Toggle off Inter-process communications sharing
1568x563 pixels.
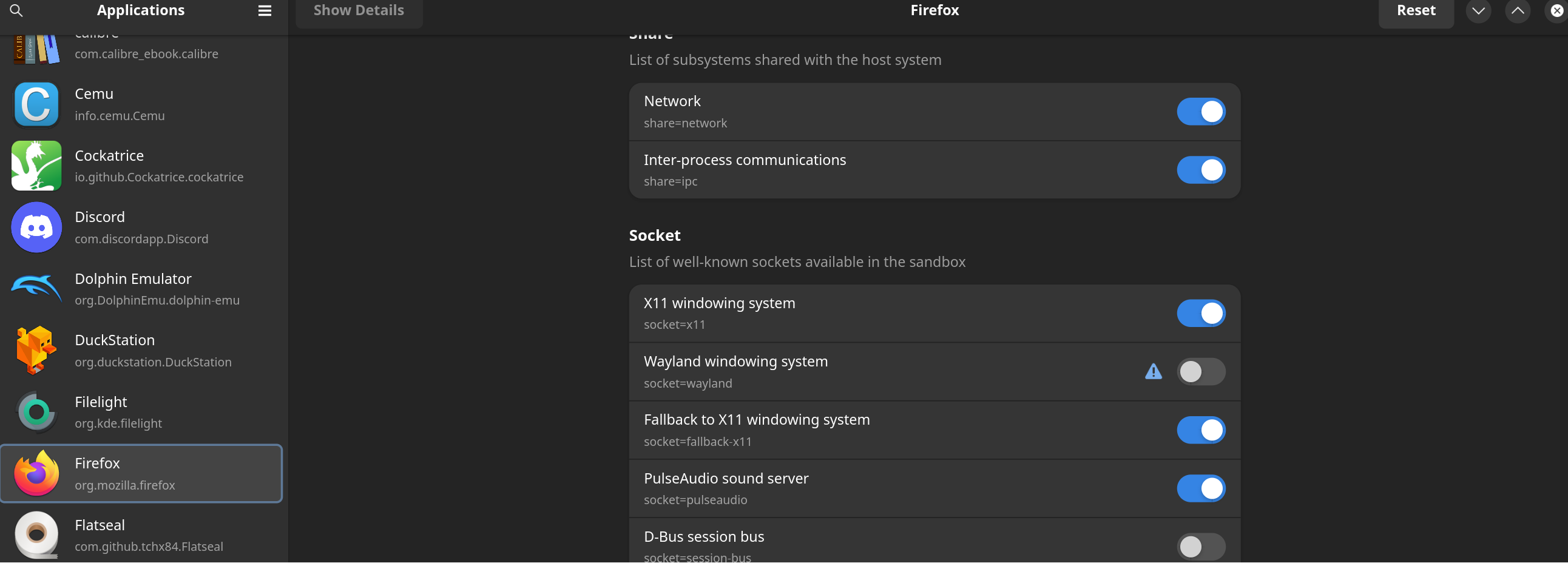coord(1200,170)
